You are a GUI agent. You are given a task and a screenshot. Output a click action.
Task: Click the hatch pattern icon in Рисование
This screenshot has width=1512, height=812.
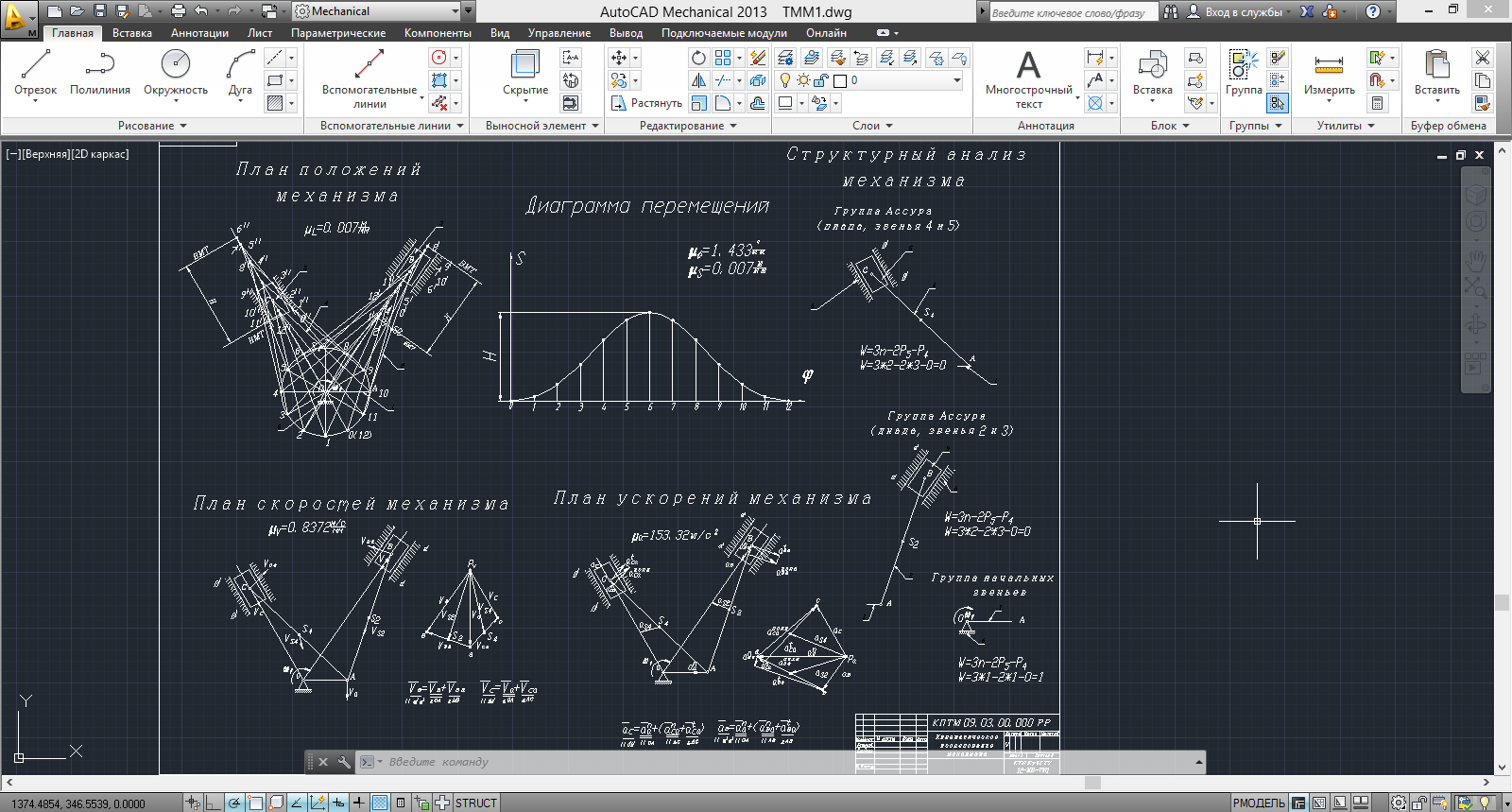(275, 103)
